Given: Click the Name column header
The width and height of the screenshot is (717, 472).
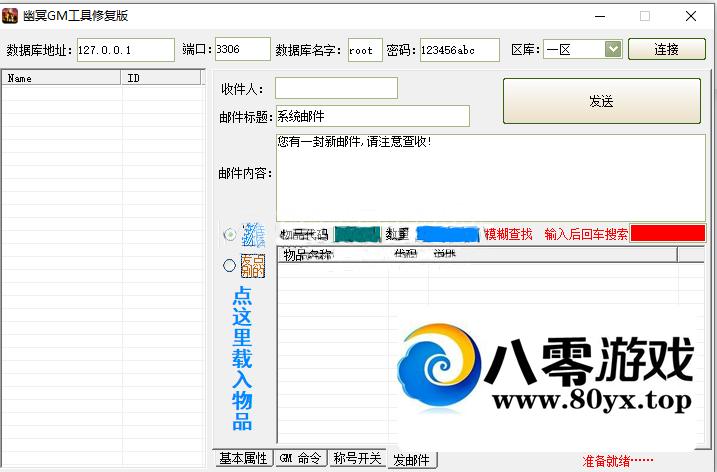Looking at the screenshot, I should click(61, 78).
